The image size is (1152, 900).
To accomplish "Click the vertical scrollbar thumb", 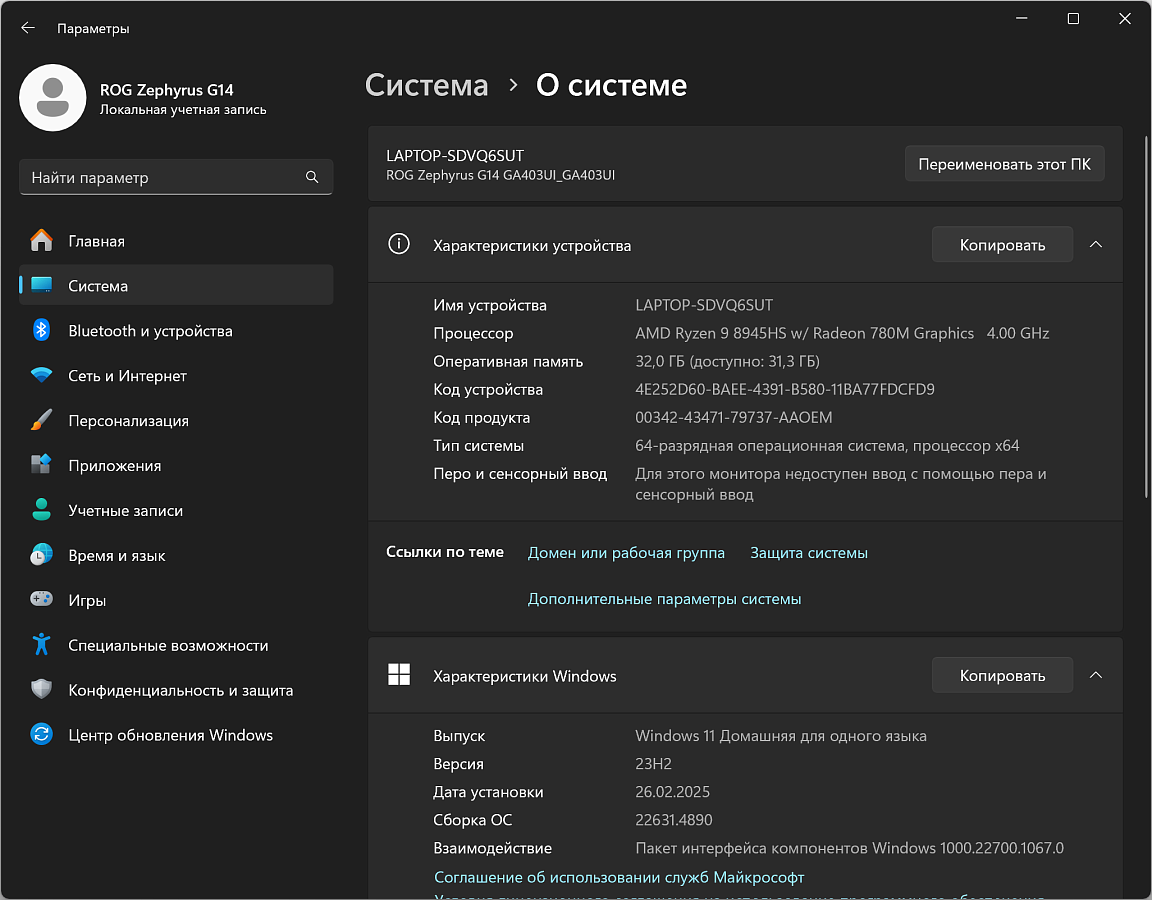I will point(1146,317).
